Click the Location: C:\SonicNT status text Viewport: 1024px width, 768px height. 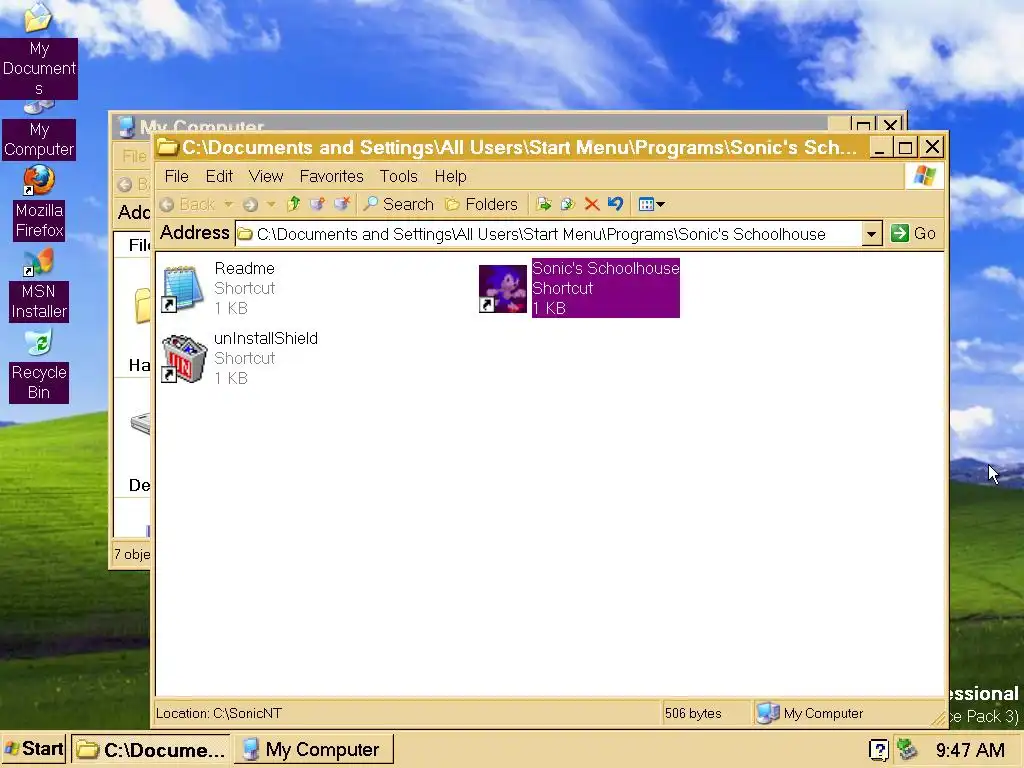pos(219,713)
